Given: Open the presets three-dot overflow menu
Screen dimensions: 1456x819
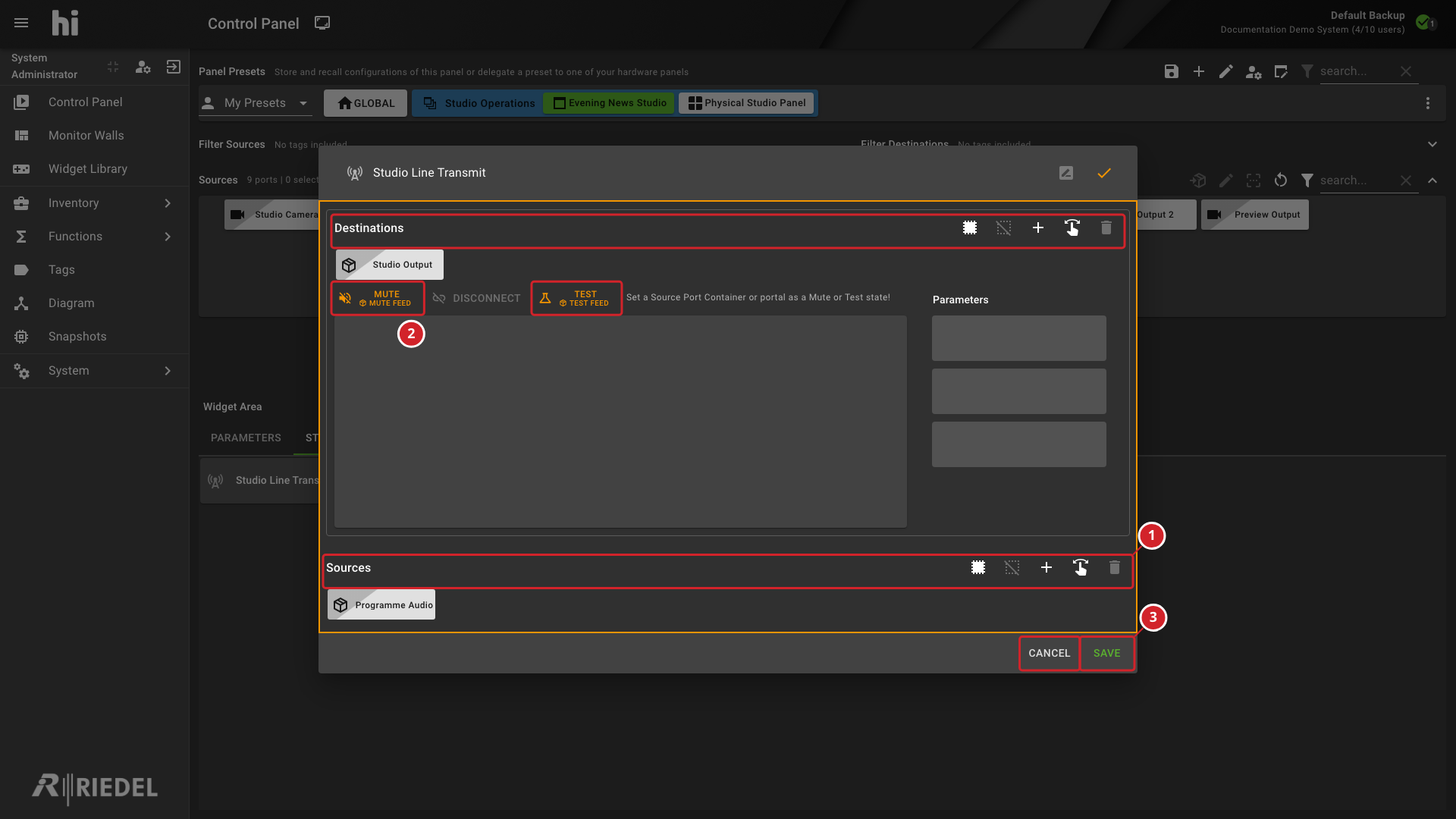Looking at the screenshot, I should [x=1428, y=103].
